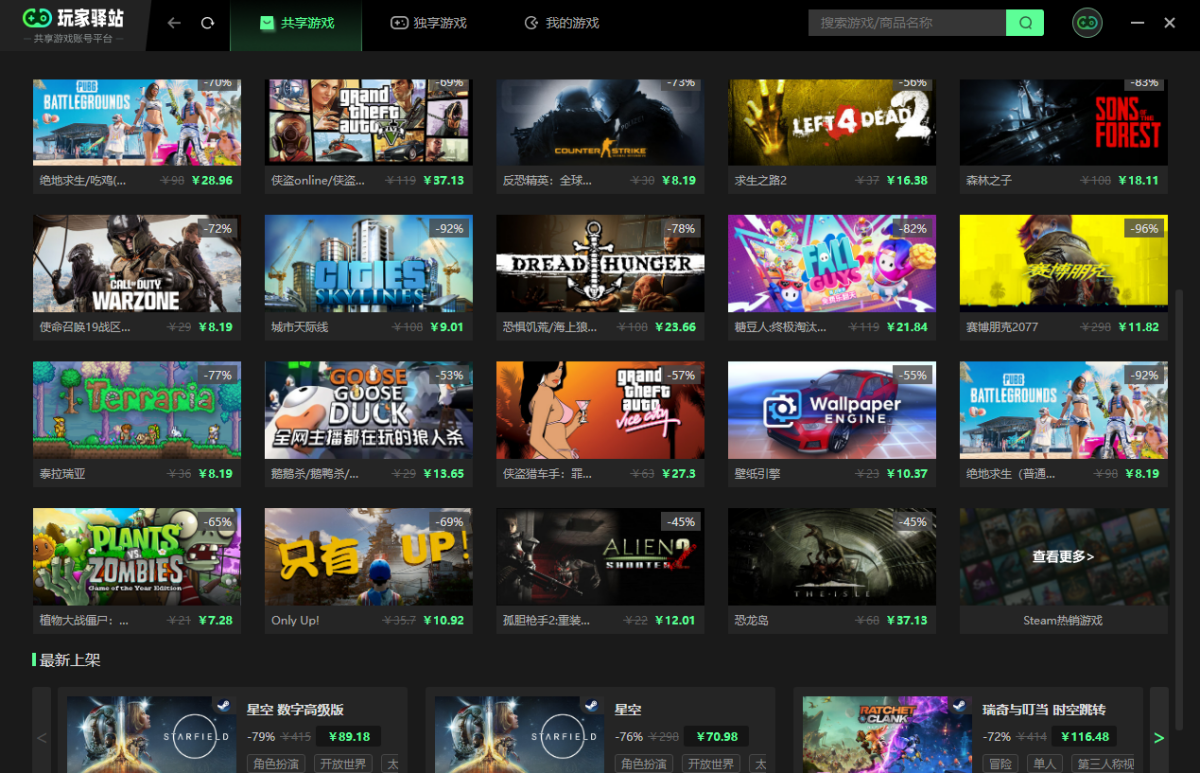Open the 我的游戏 tab
The height and width of the screenshot is (773, 1200).
coord(562,22)
